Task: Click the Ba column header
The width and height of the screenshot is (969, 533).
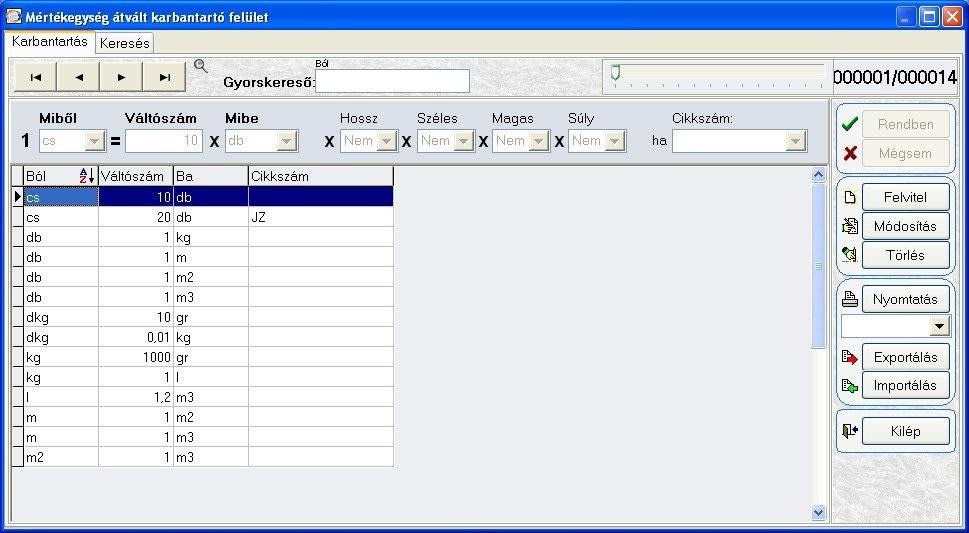Action: point(211,176)
